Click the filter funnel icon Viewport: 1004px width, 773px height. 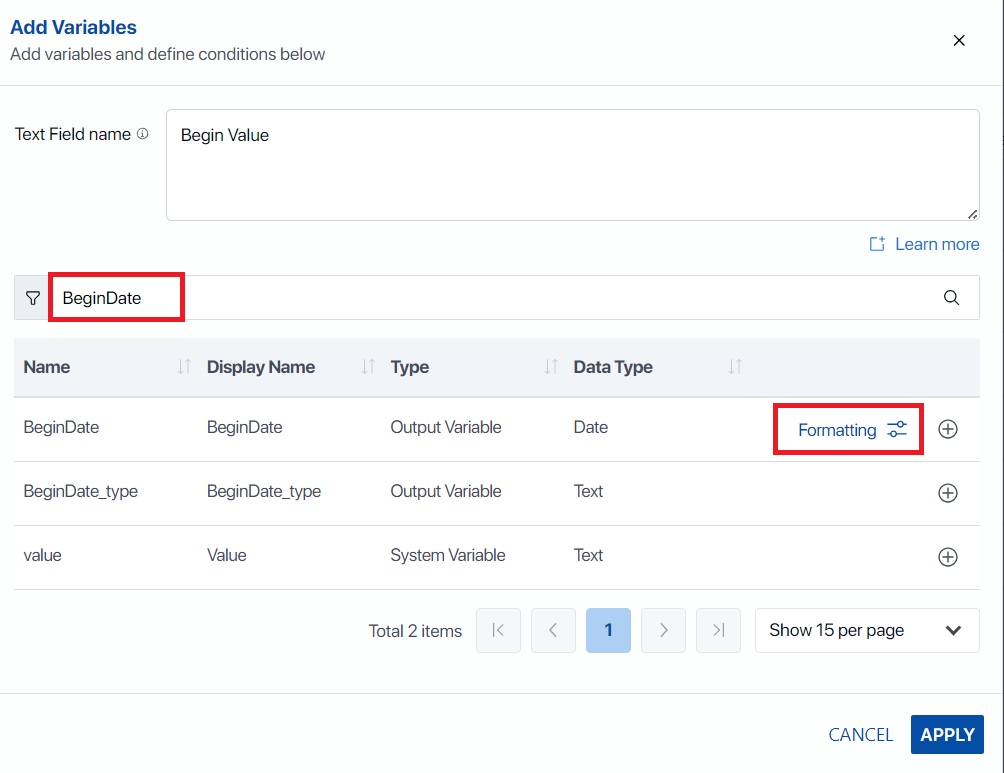[x=33, y=298]
